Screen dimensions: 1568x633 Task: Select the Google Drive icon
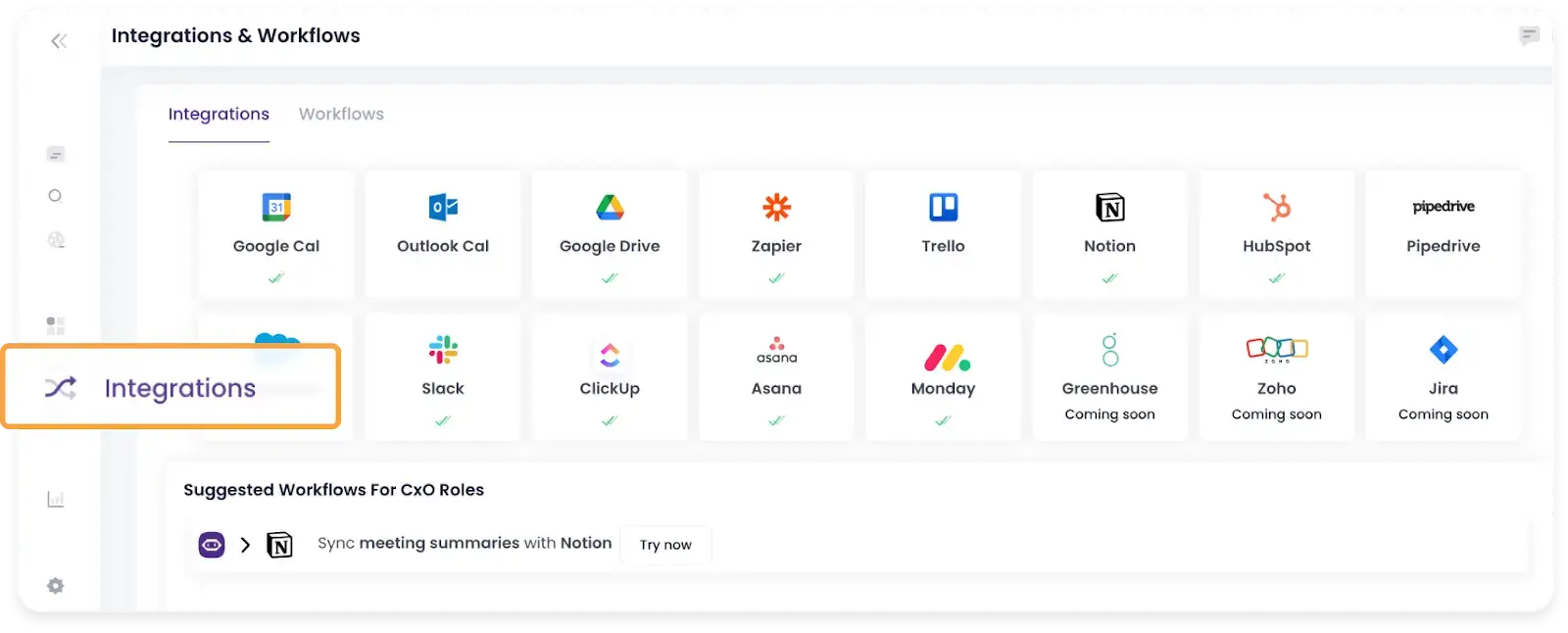[610, 207]
